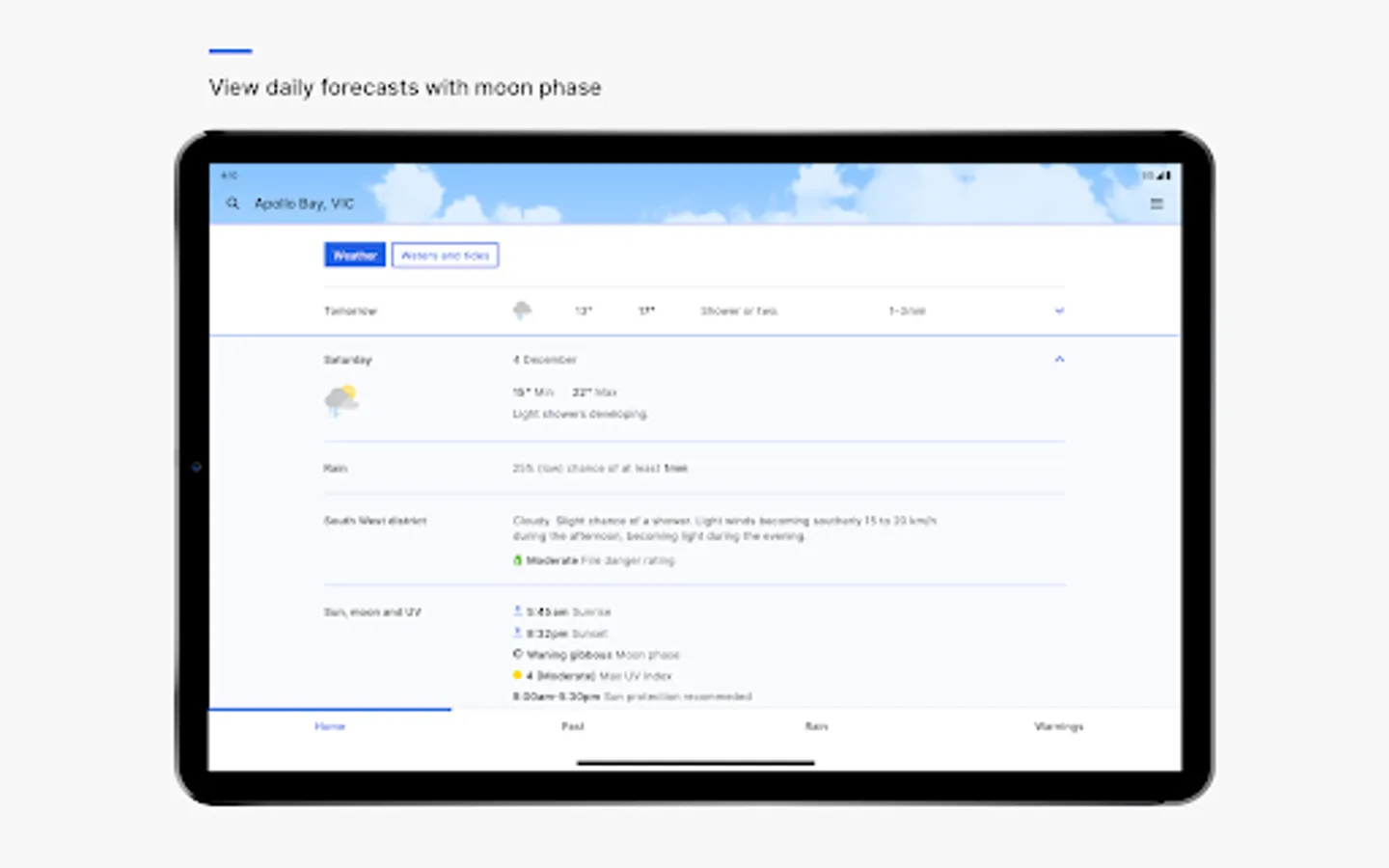Tap the status bar signal and battery icons
1389x868 pixels.
click(1156, 176)
